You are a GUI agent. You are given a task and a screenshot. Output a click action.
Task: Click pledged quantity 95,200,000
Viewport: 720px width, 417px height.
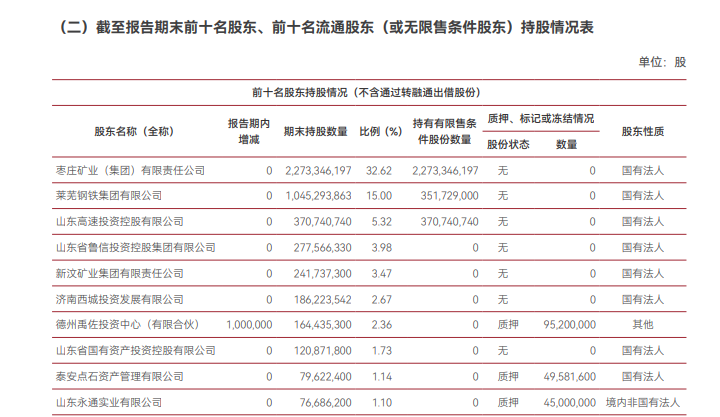click(569, 325)
